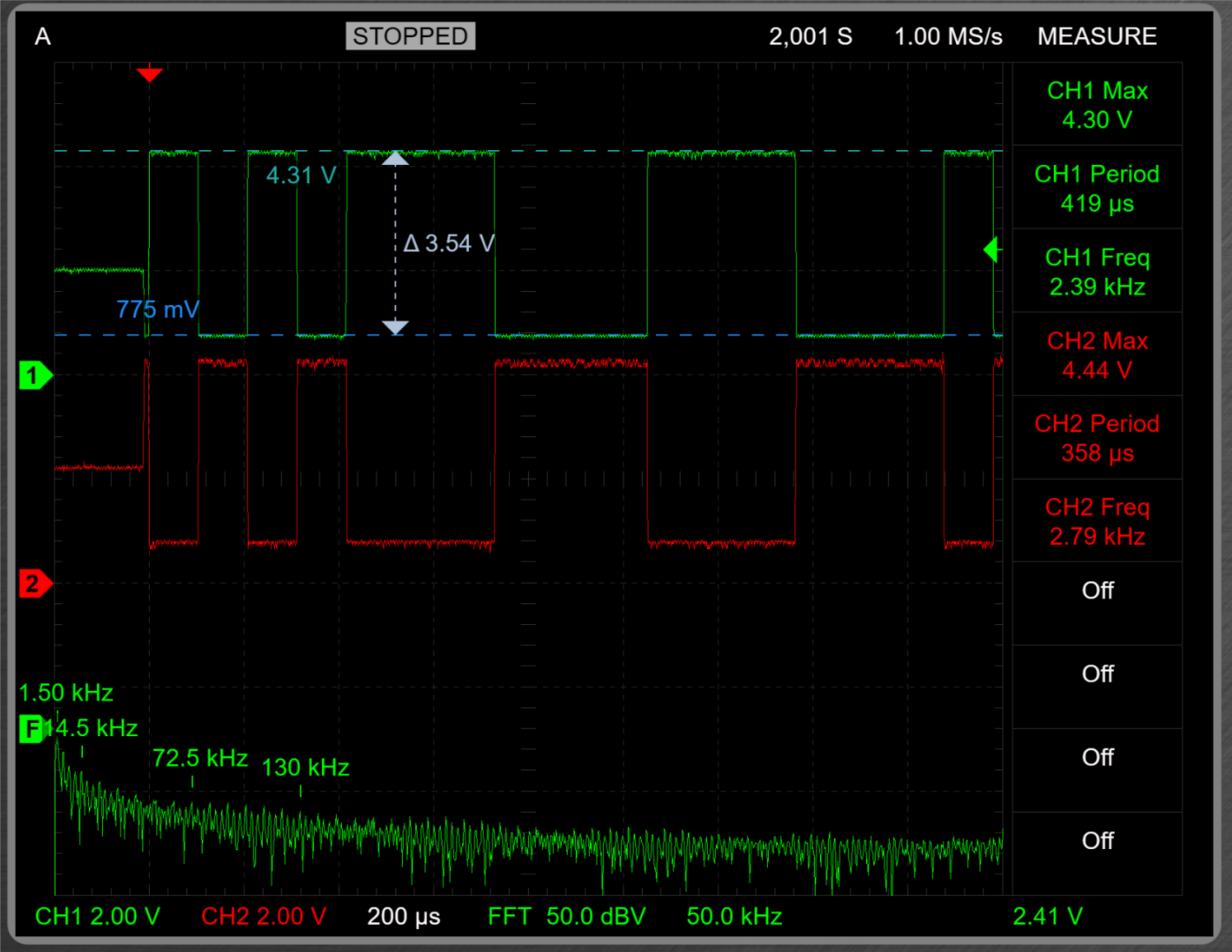Screen dimensions: 1232x952
Task: Click the Δ 3.54 V delta readout
Action: pos(449,243)
